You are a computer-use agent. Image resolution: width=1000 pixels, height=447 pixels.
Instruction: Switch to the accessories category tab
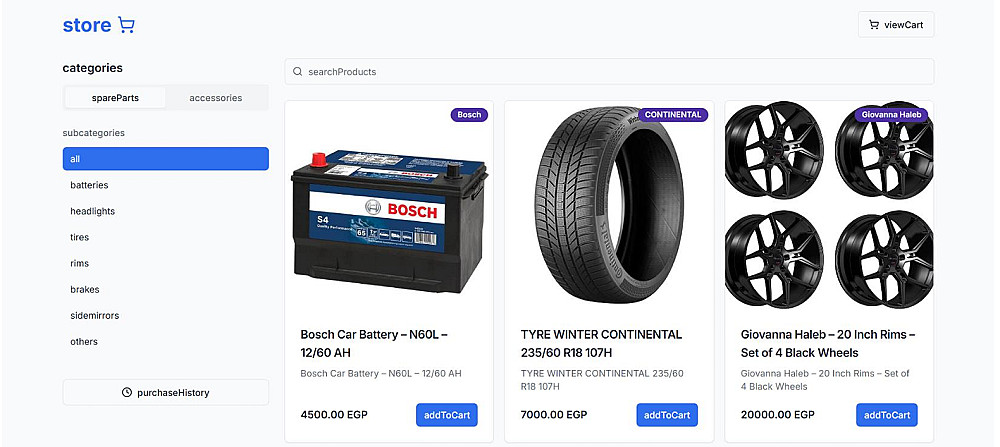(x=216, y=98)
